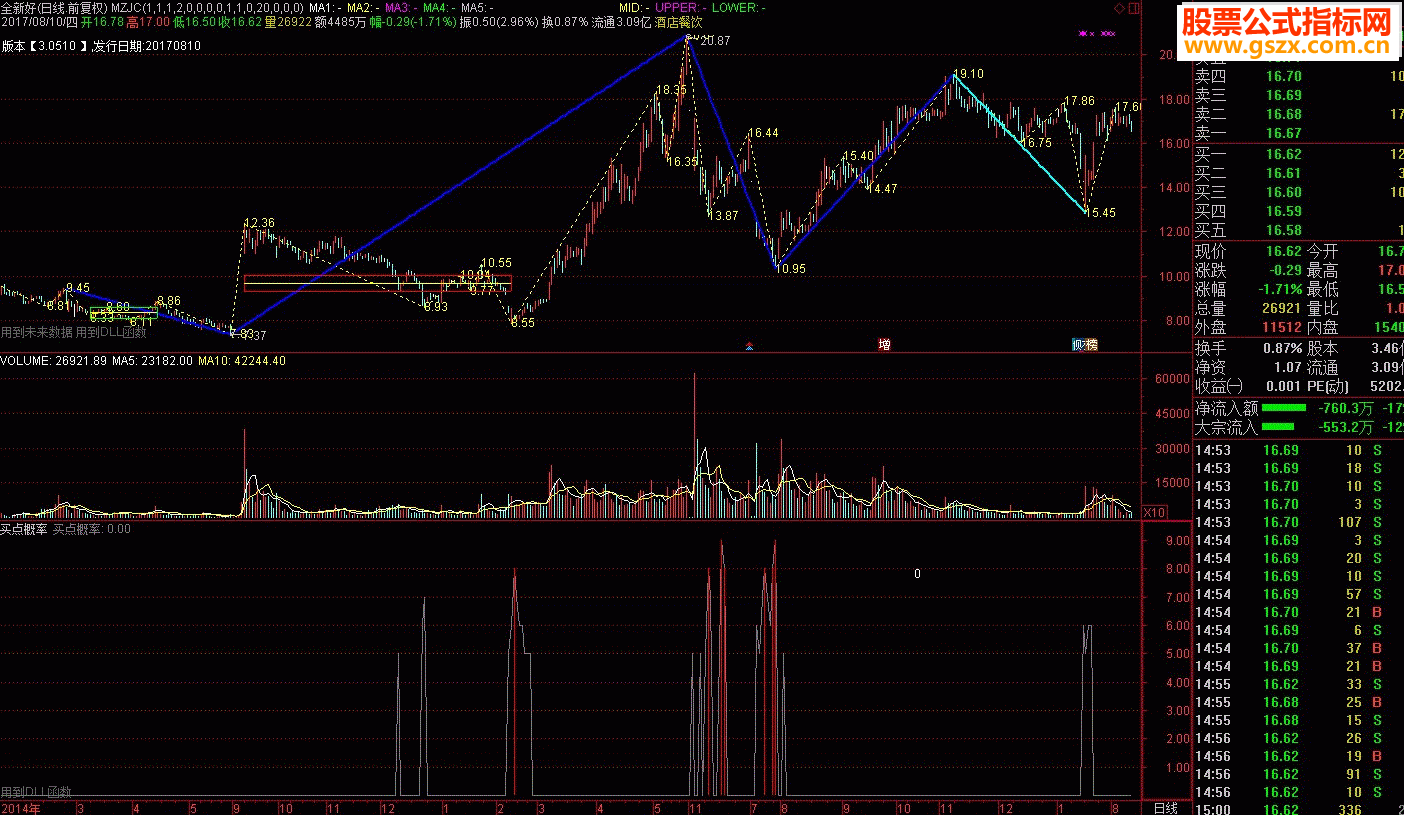
Task: Click the red diamond icon above chart
Action: 1120,7
